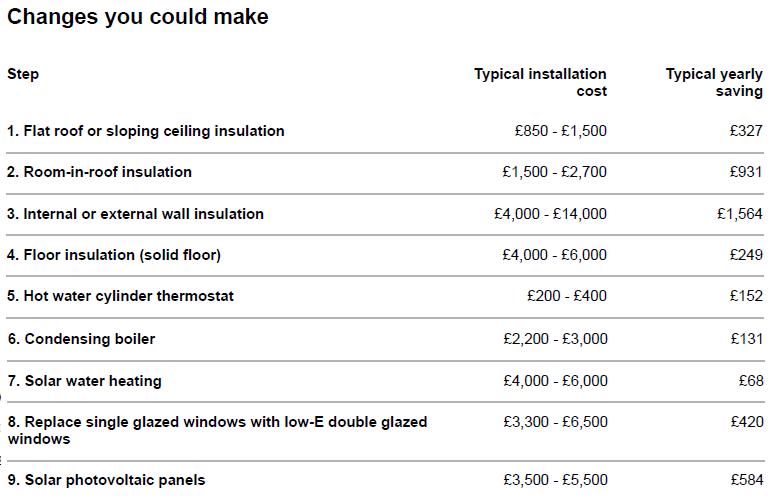The image size is (781, 502).
Task: Click the £584 yearly saving value
Action: 746,480
